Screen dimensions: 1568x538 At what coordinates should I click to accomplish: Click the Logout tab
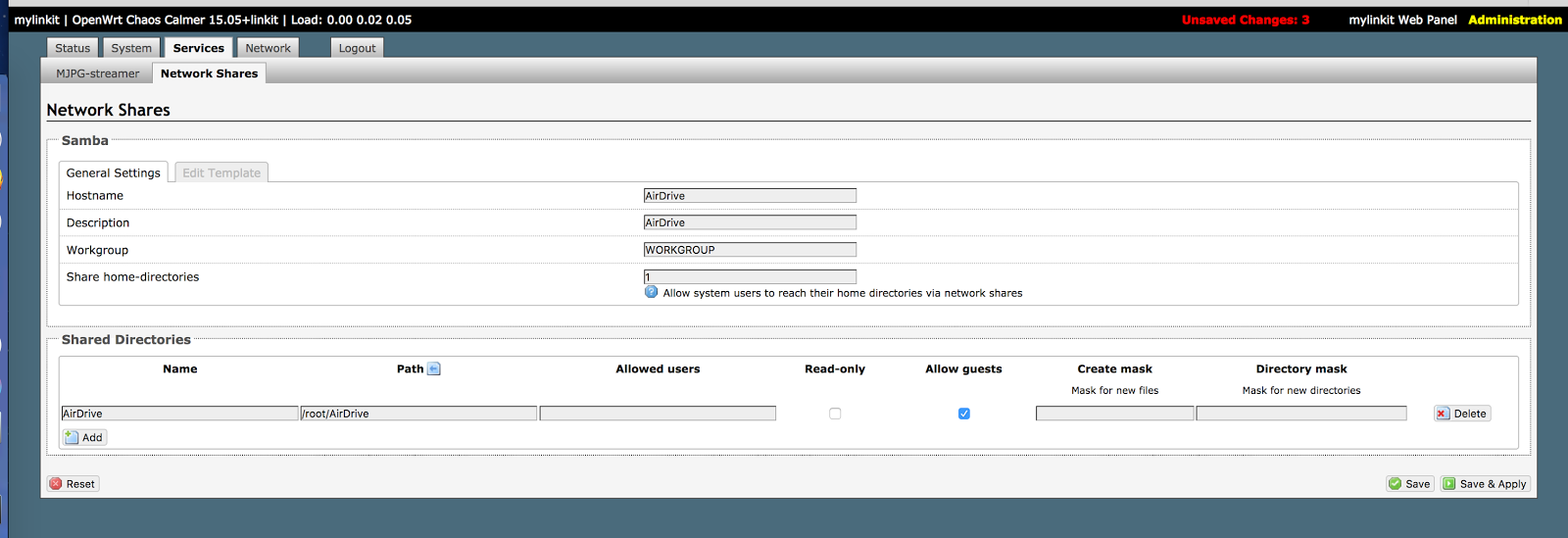pos(357,48)
